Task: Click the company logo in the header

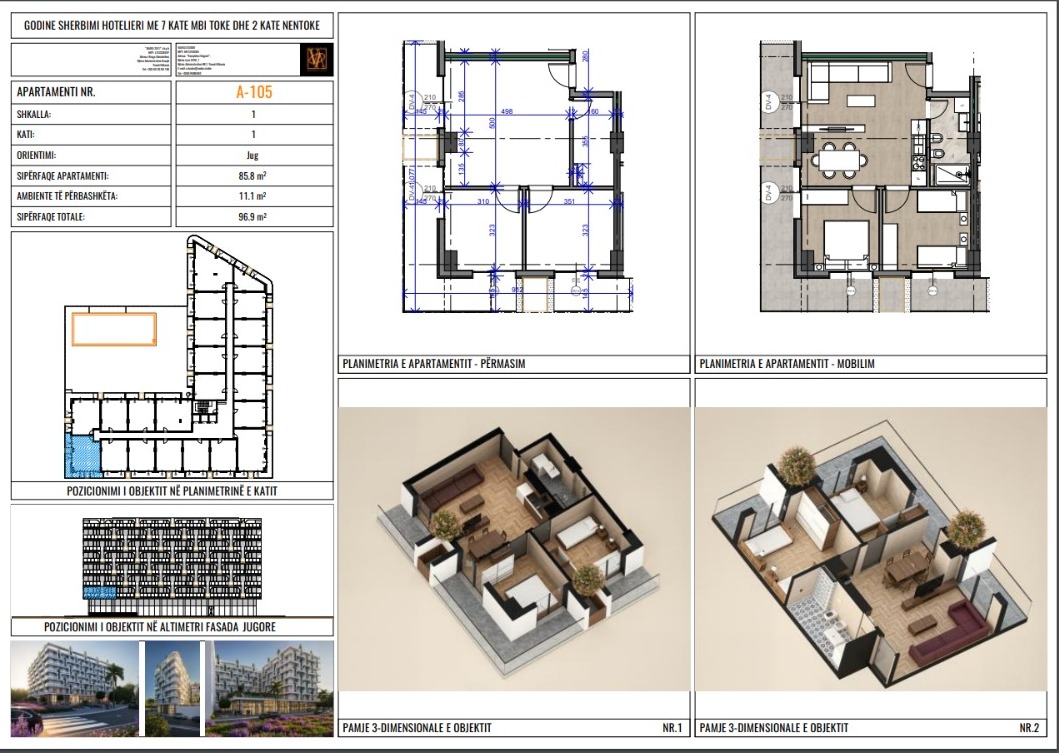Action: [316, 59]
